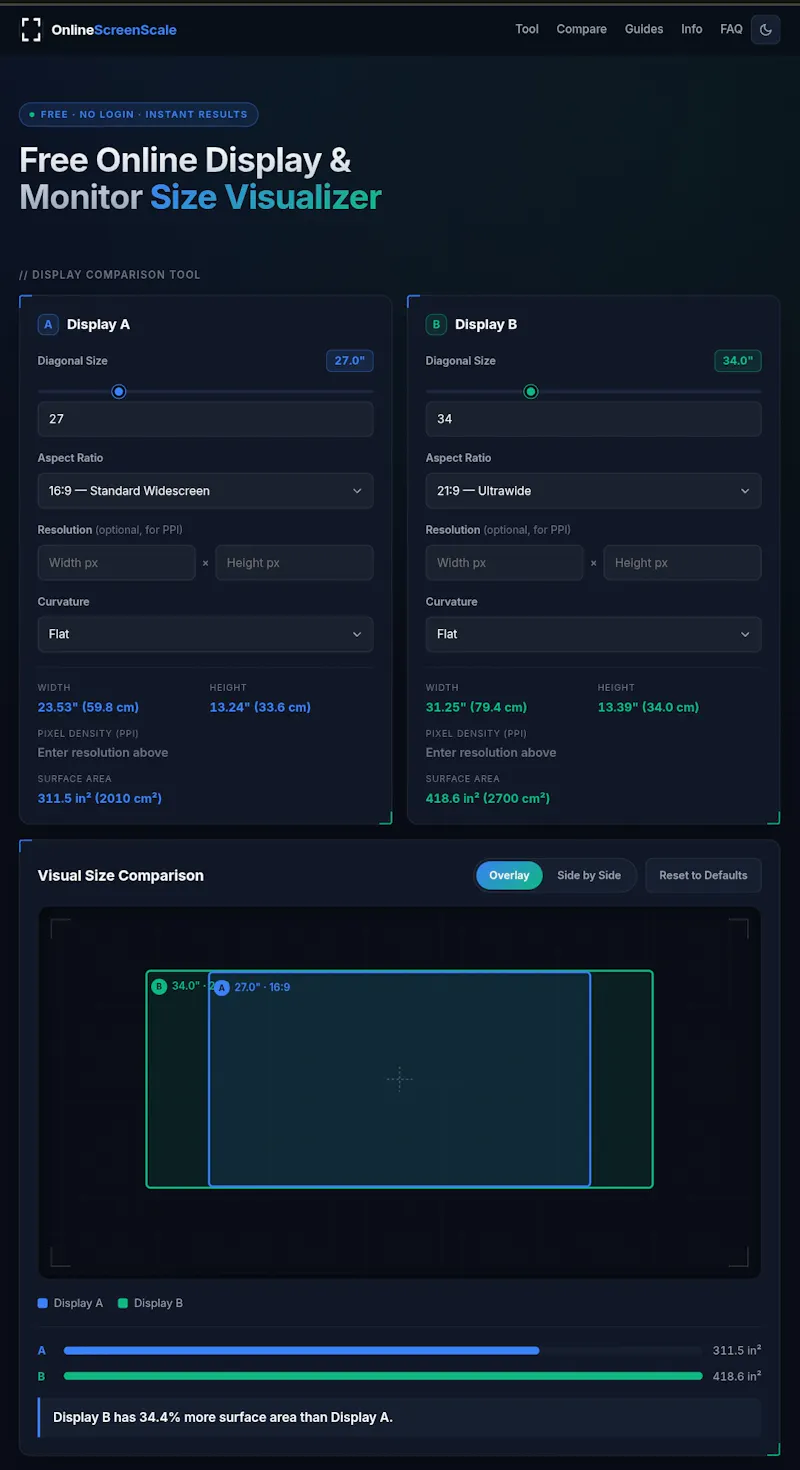Click Display A Width px field

[117, 563]
